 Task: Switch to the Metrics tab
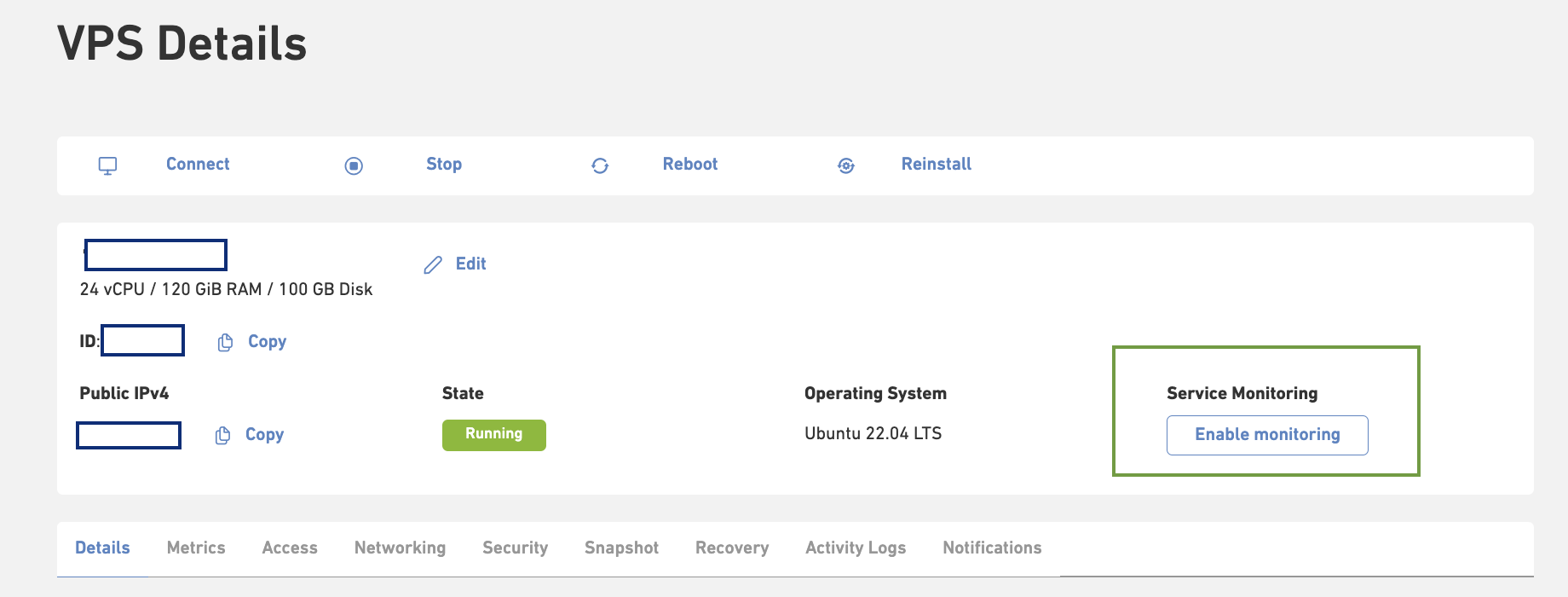(196, 548)
